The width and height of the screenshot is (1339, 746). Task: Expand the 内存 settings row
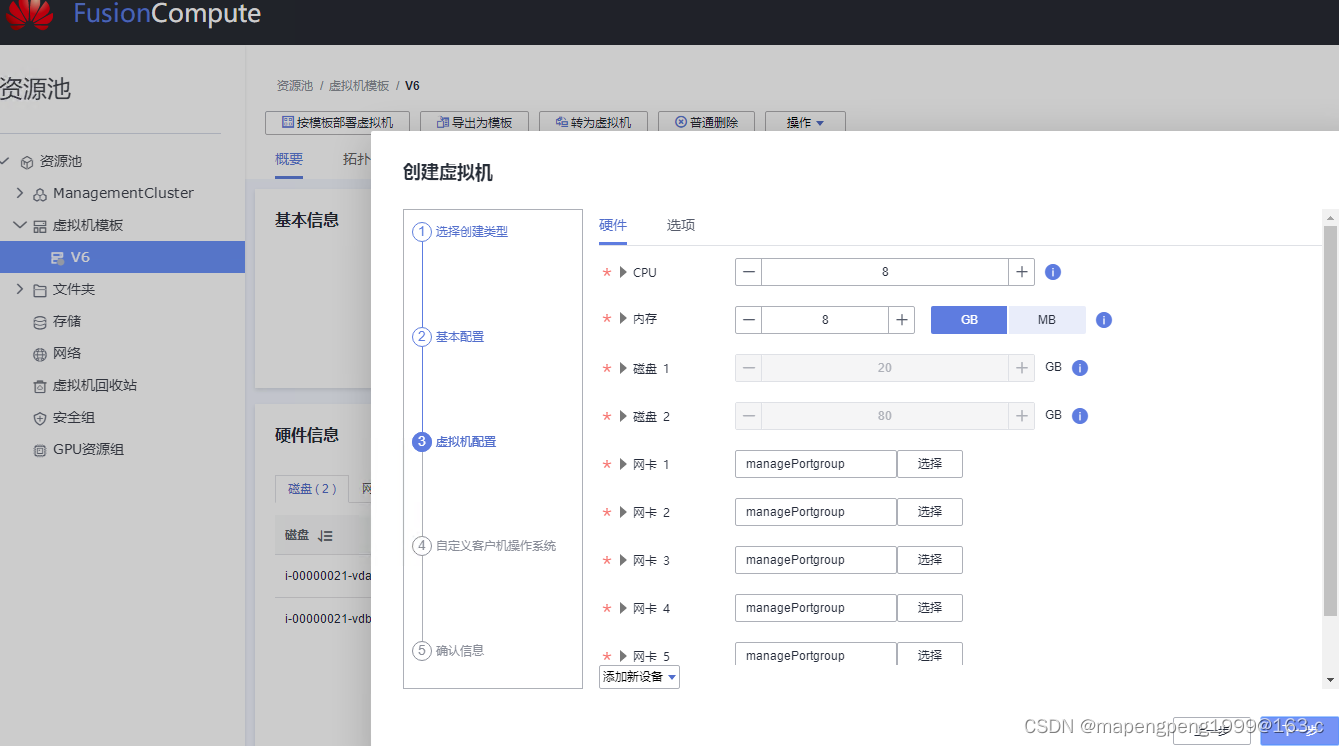pyautogui.click(x=624, y=319)
